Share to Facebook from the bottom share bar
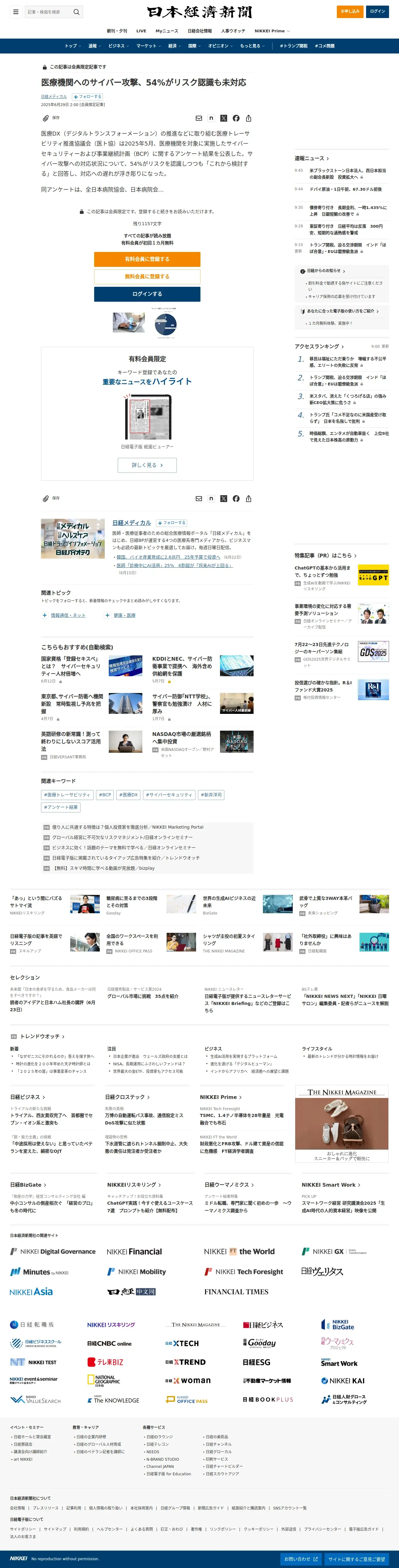This screenshot has height=1568, width=399. (x=236, y=499)
